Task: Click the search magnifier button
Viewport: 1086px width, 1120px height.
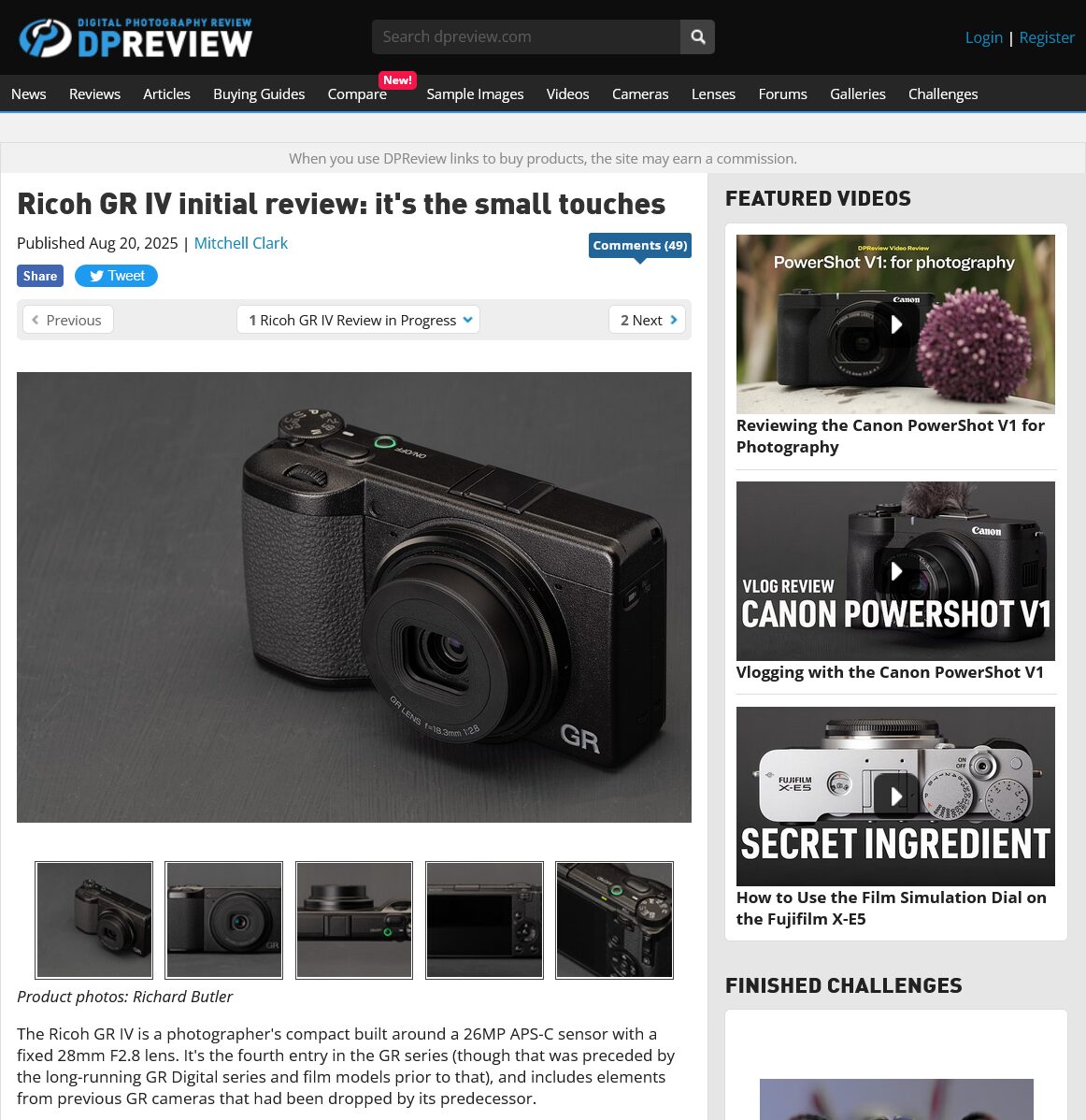Action: click(x=697, y=36)
